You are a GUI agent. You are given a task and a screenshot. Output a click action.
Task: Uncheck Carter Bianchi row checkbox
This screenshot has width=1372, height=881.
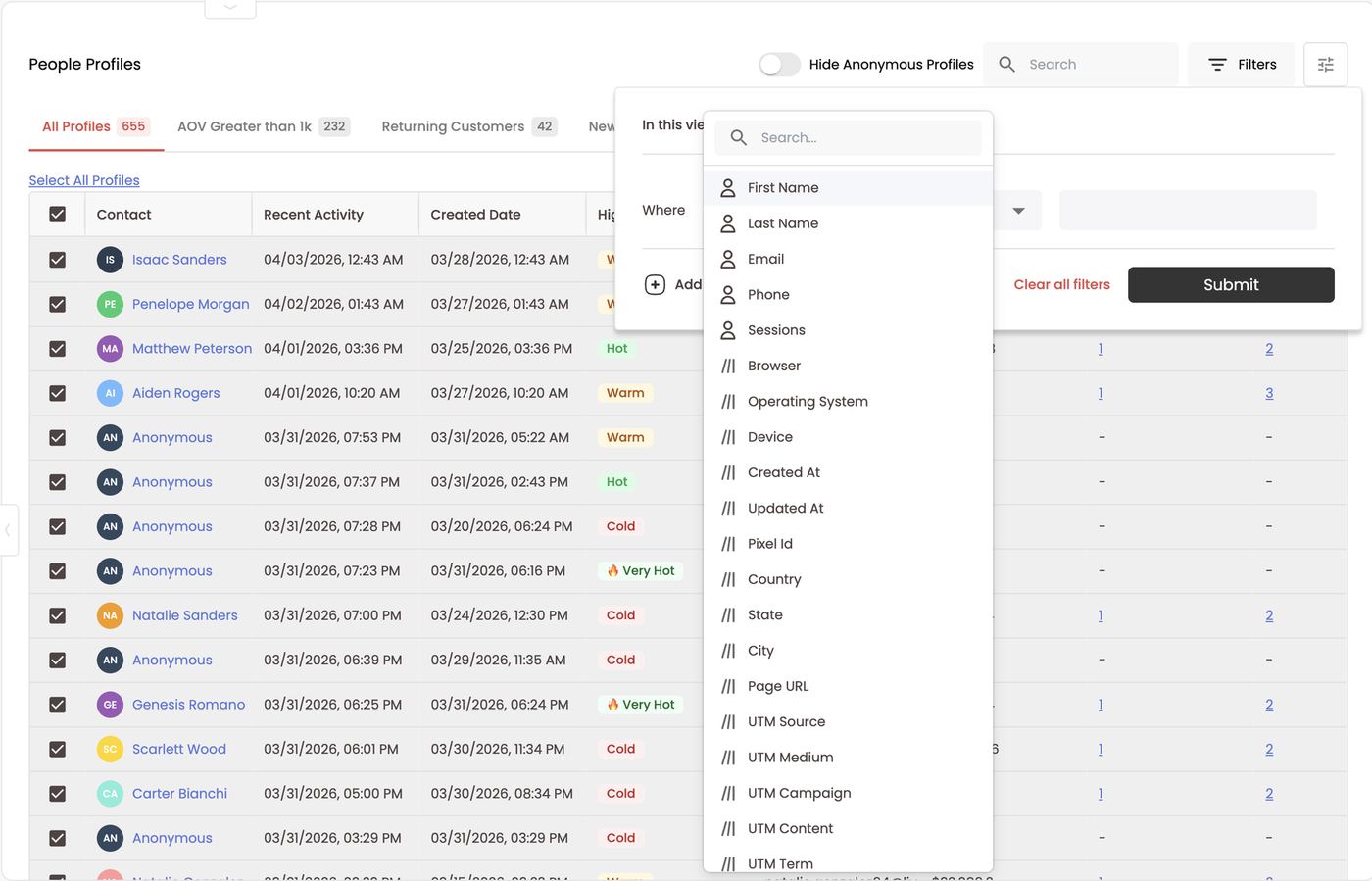click(58, 794)
